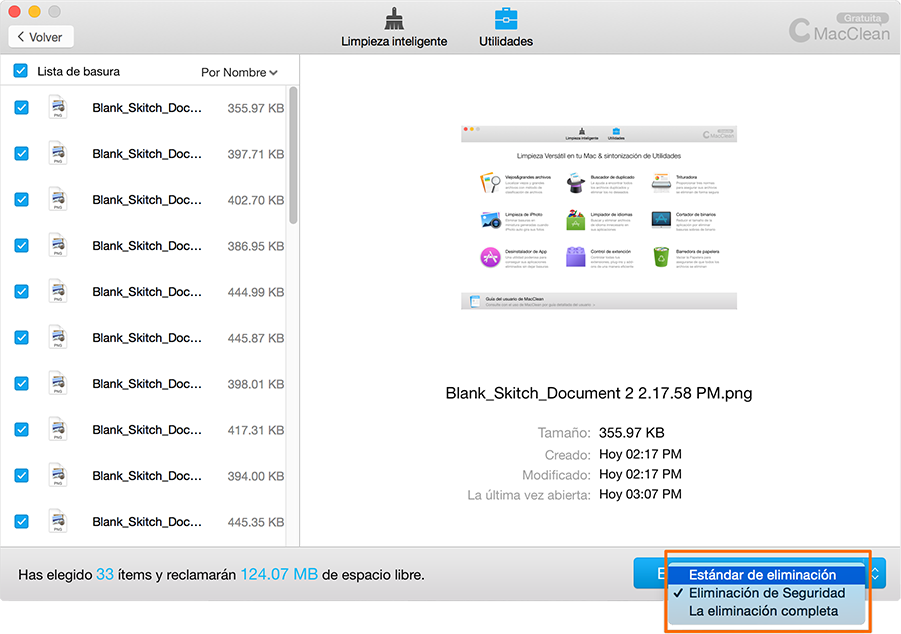This screenshot has height=634, width=901.
Task: Toggle the Lista de basura checkbox
Action: (x=21, y=71)
